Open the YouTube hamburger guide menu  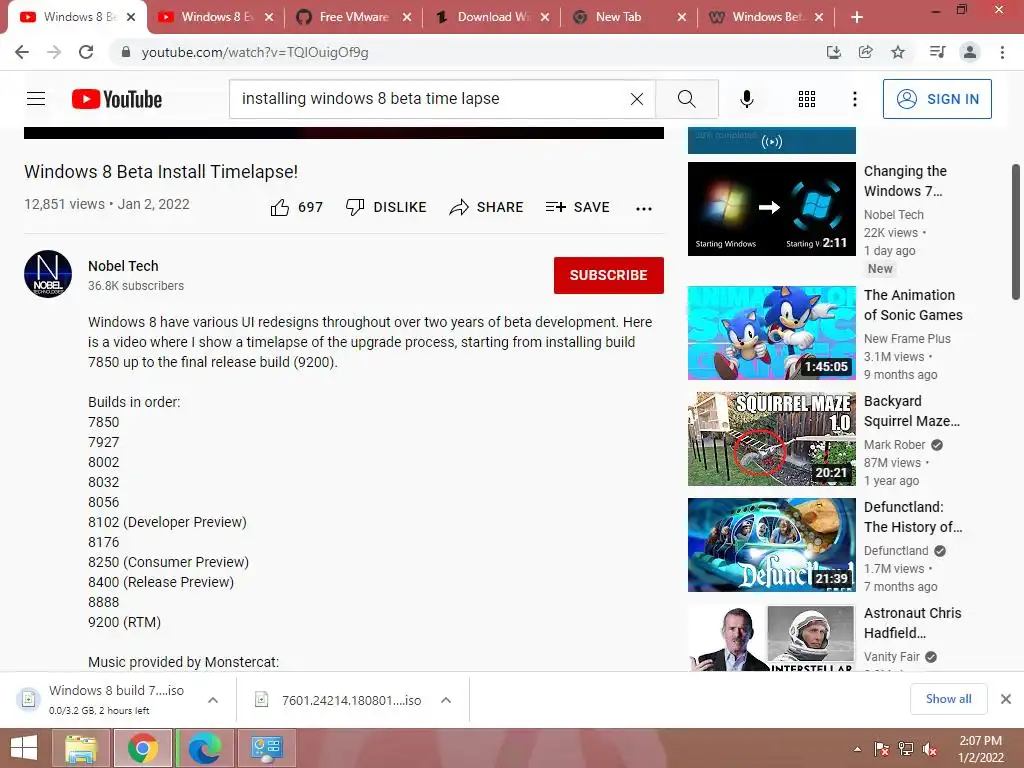click(36, 99)
